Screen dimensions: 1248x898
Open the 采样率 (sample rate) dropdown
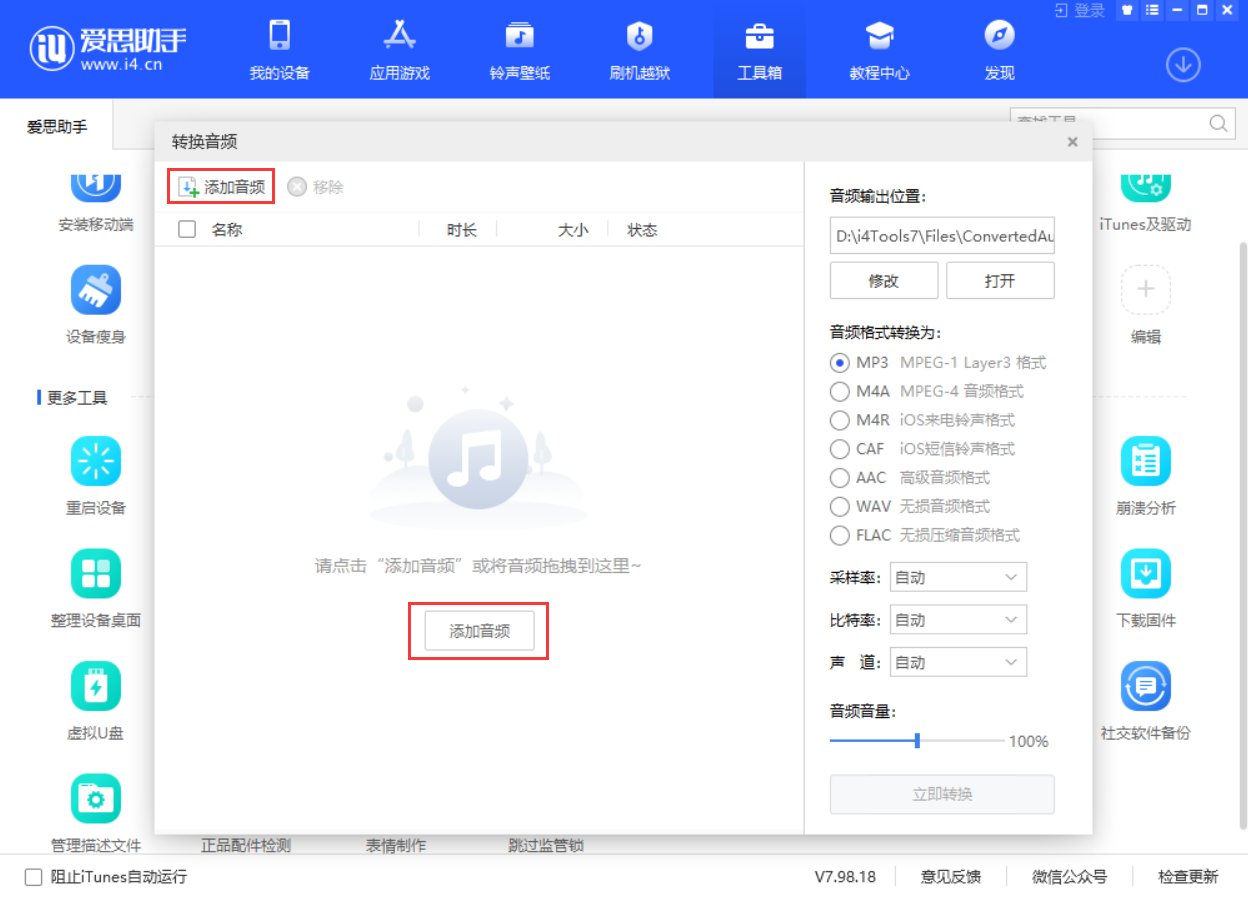[957, 577]
